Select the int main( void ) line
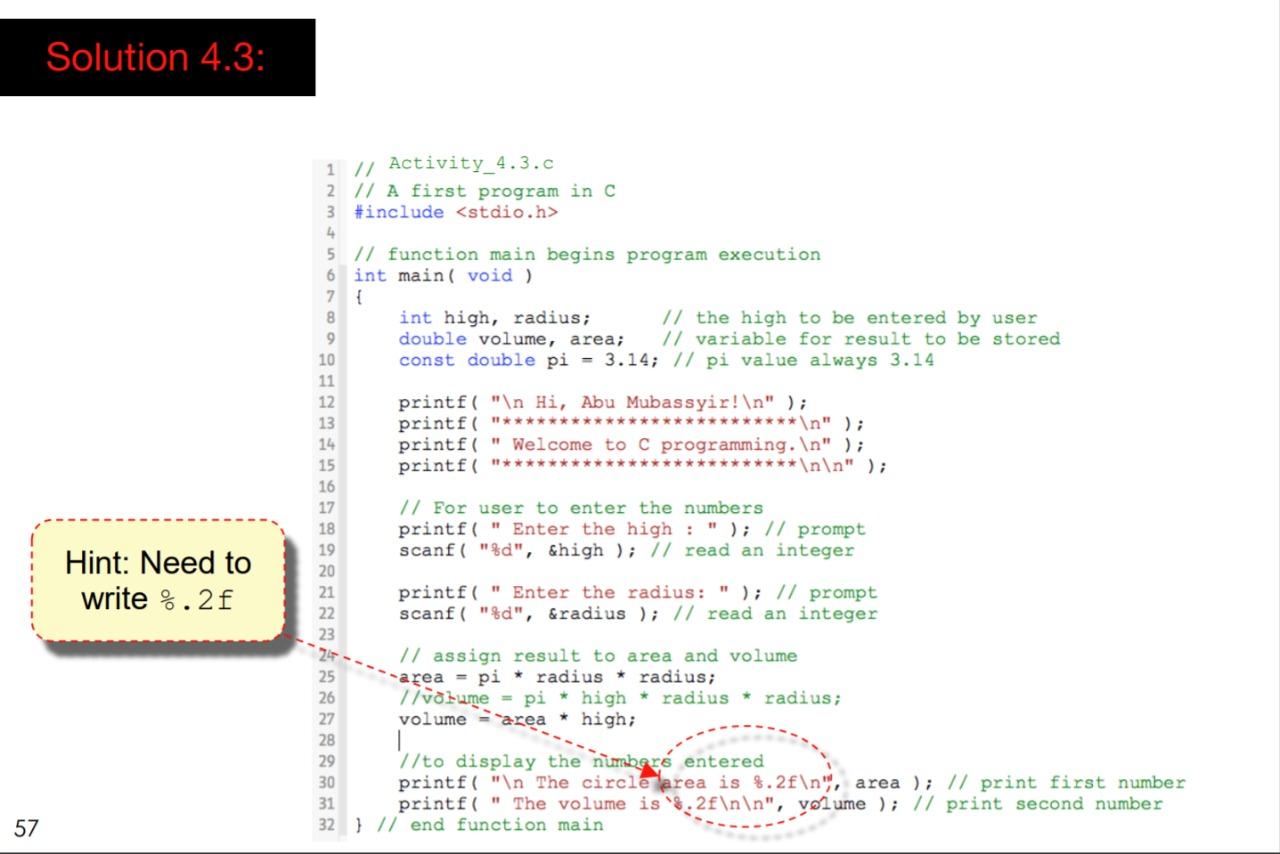The width and height of the screenshot is (1280, 854). 443,275
